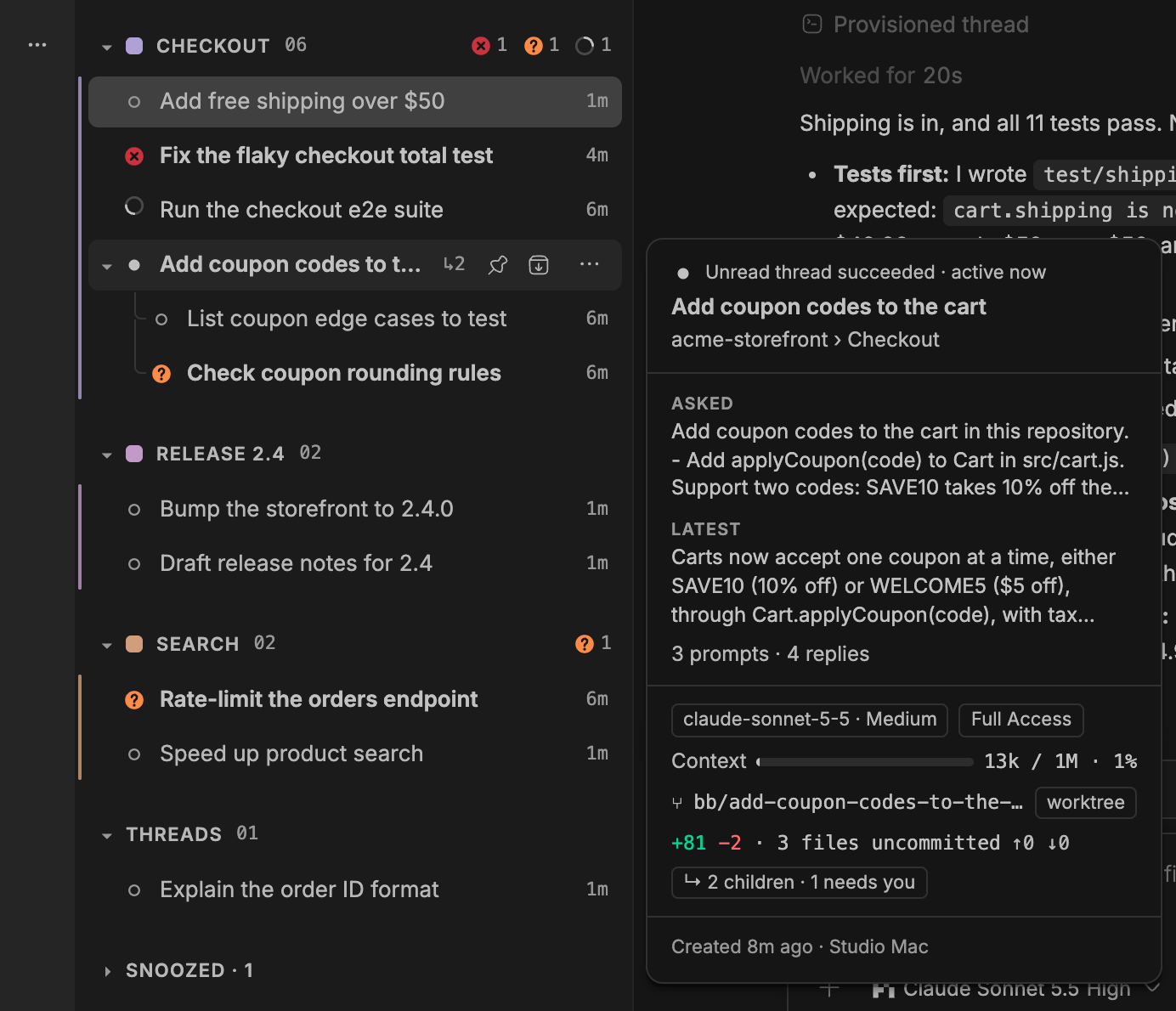Click the CHECKOUT purple color swatch
Screen dimensions: 1176x1011
point(134,46)
